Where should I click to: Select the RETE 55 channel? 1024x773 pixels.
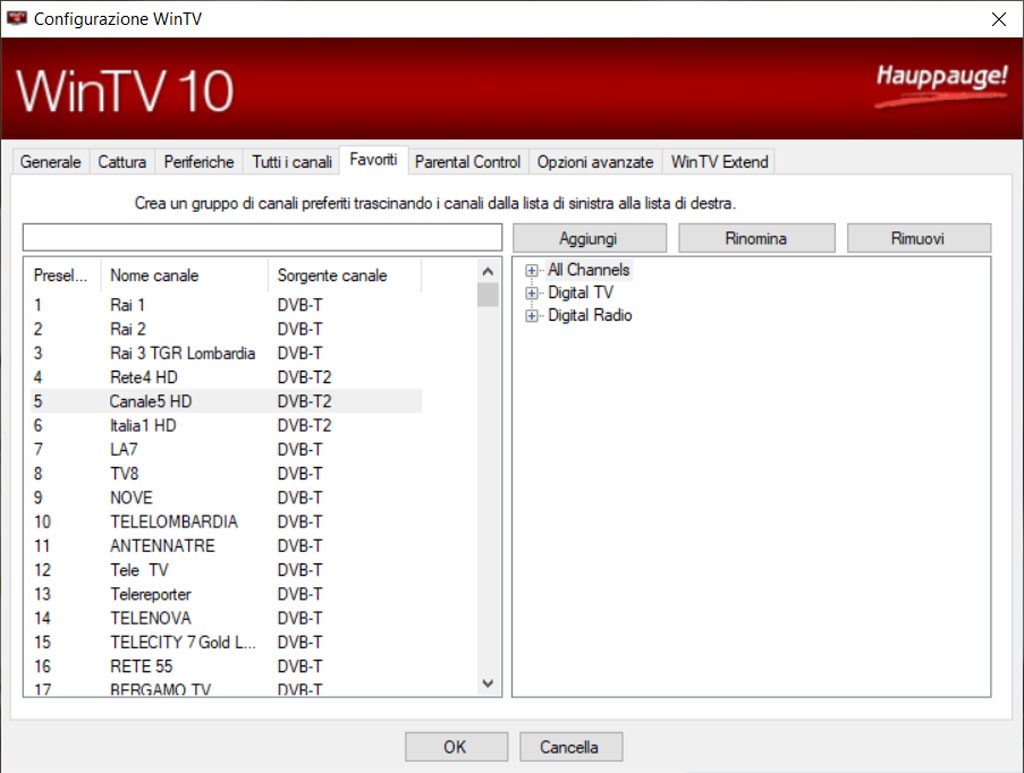(226, 667)
